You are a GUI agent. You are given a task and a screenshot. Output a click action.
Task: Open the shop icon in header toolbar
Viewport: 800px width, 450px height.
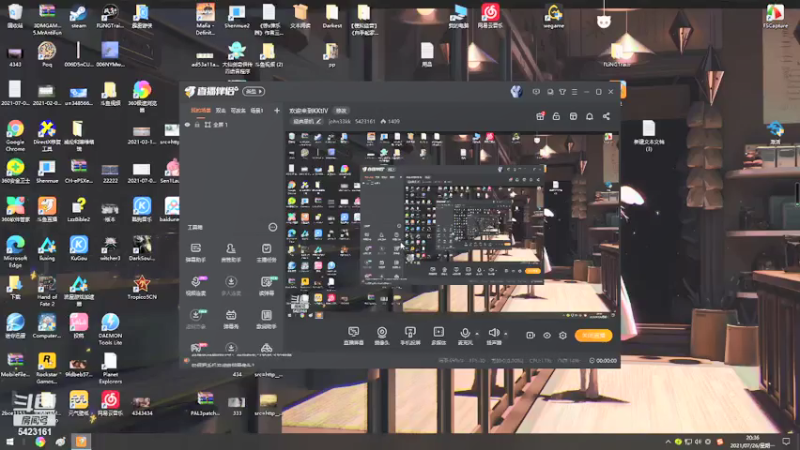pos(573,116)
